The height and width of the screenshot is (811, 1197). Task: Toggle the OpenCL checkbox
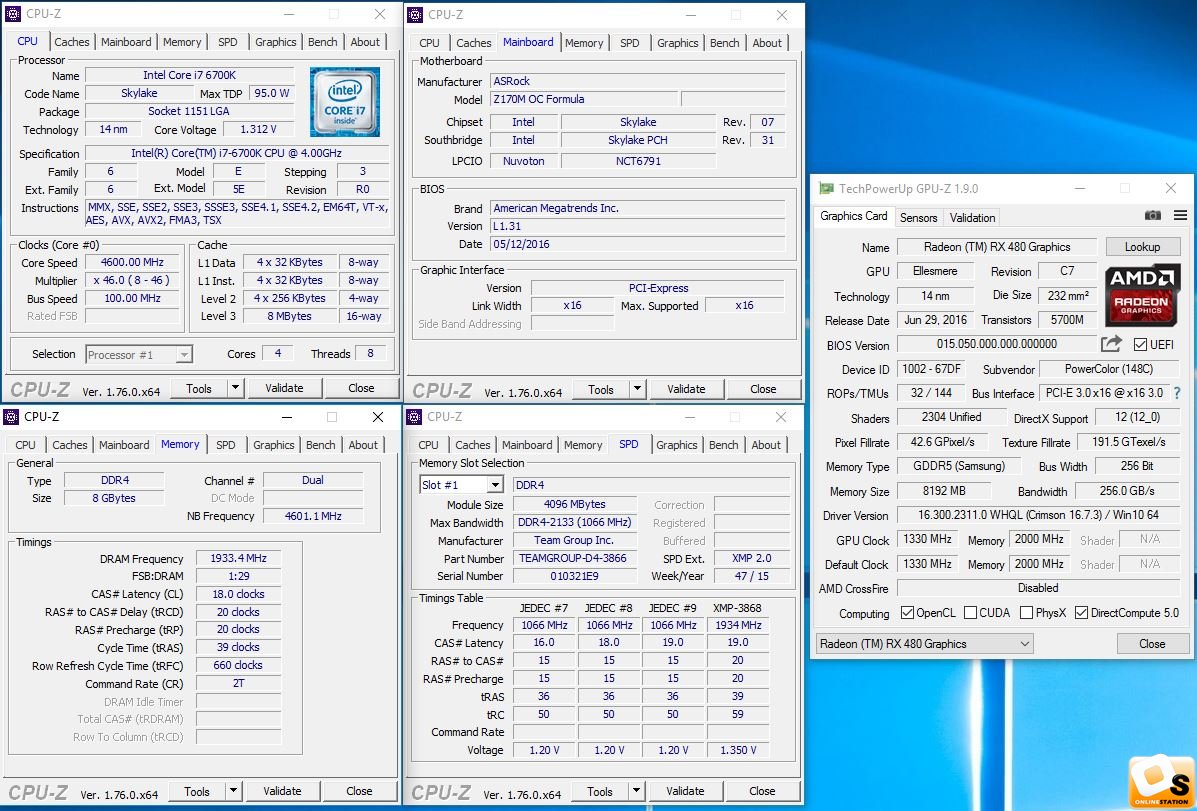(907, 612)
